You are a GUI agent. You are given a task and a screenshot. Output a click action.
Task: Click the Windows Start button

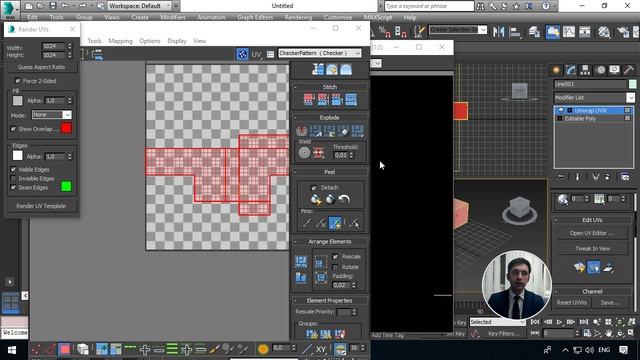coord(11,350)
